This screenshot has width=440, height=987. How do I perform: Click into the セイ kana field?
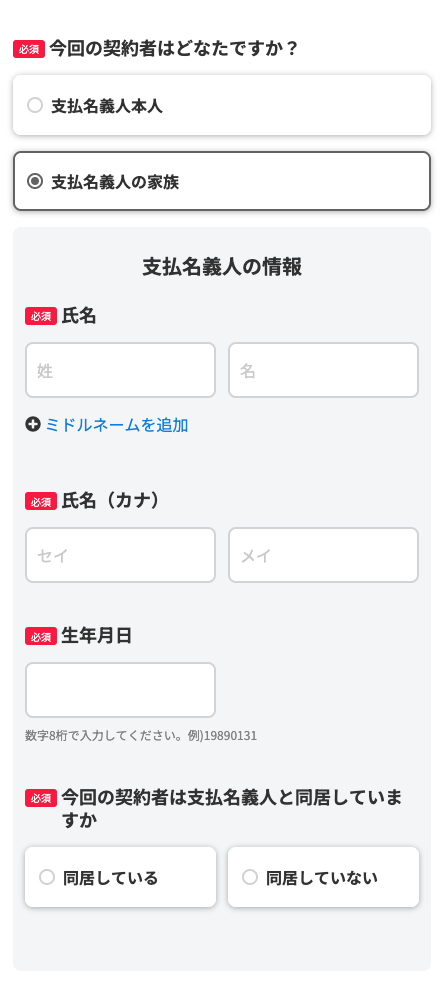(120, 555)
